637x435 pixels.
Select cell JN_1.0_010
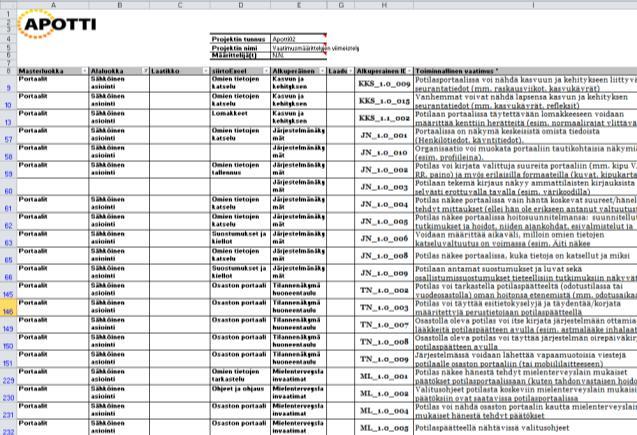pos(384,152)
